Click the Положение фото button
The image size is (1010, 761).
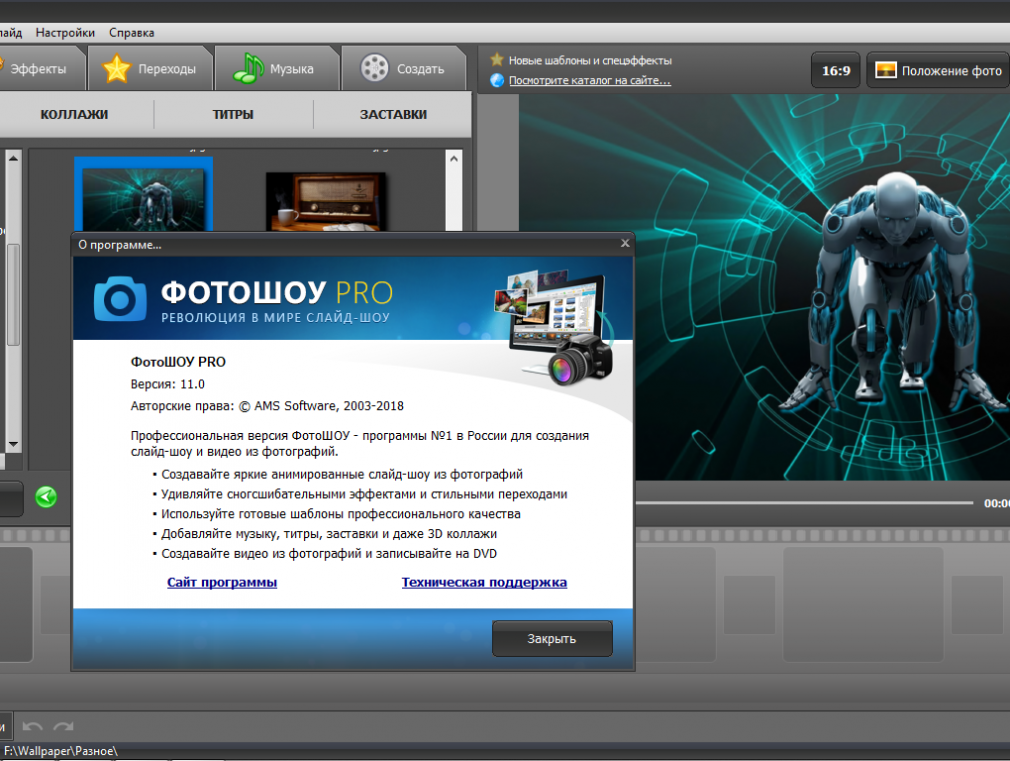click(939, 70)
